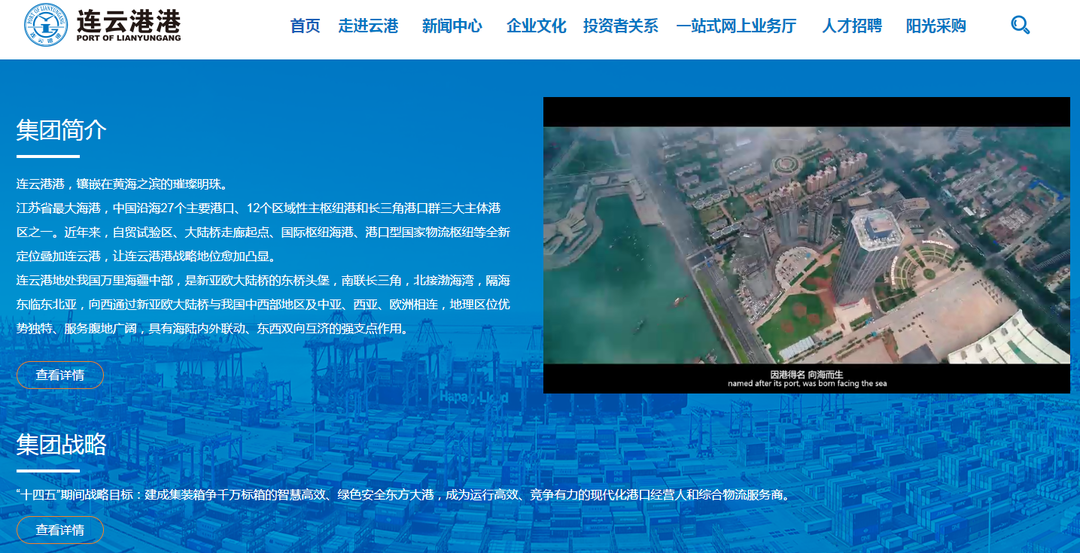Image resolution: width=1080 pixels, height=553 pixels.
Task: Click 查看详情 under 集团简介
Action: pyautogui.click(x=60, y=375)
